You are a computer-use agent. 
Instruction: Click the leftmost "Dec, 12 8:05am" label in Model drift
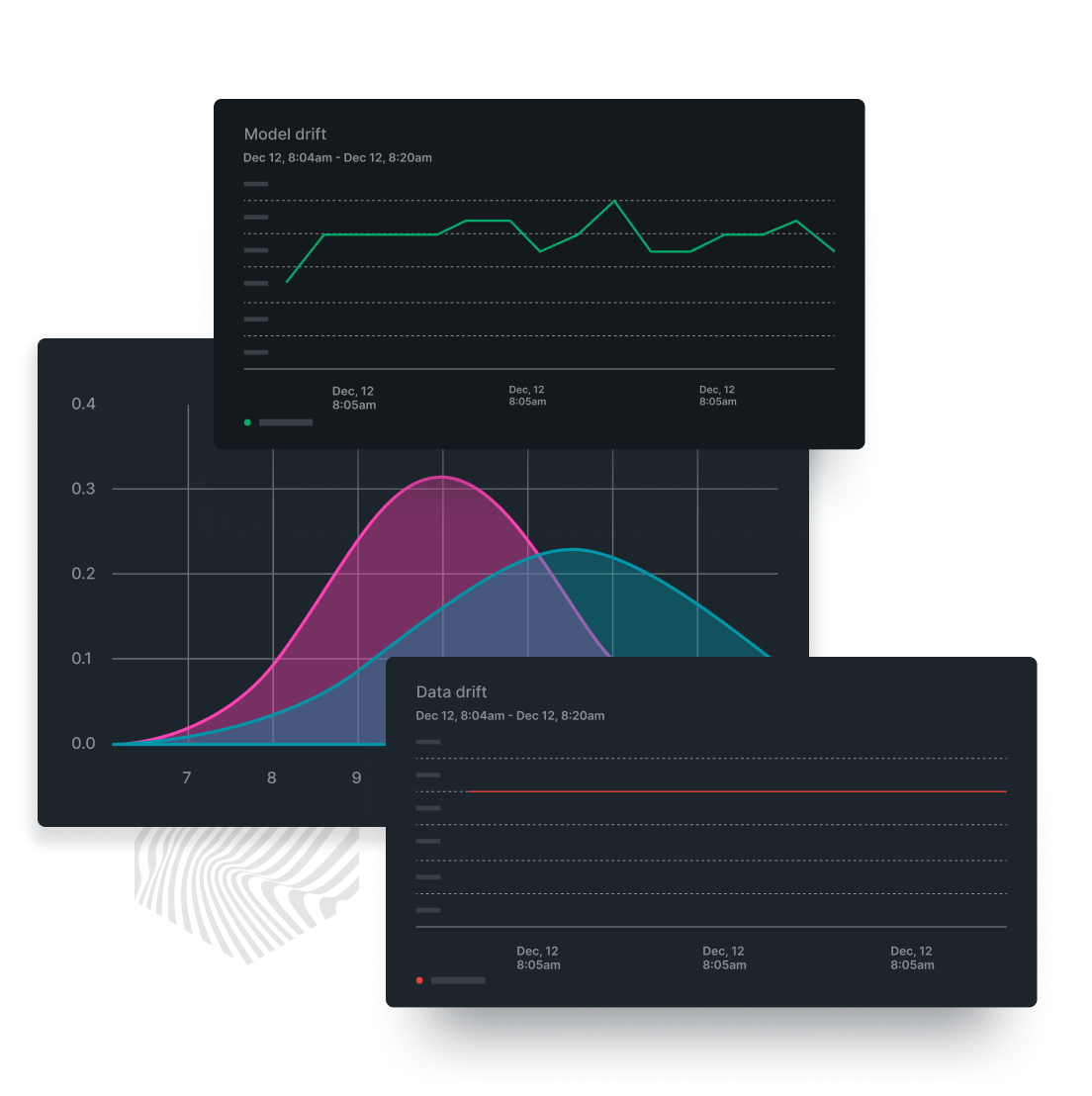(x=354, y=398)
